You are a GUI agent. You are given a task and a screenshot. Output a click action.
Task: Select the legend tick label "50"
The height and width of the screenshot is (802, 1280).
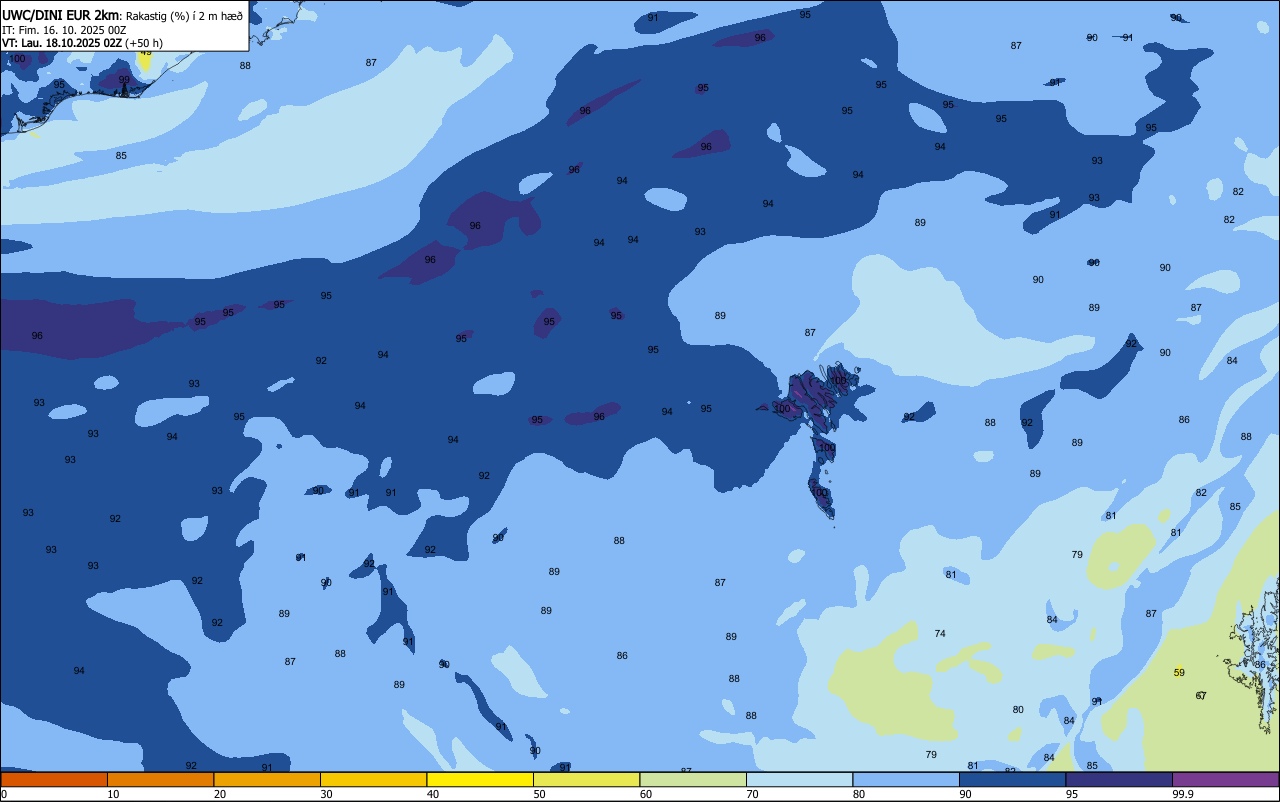539,794
